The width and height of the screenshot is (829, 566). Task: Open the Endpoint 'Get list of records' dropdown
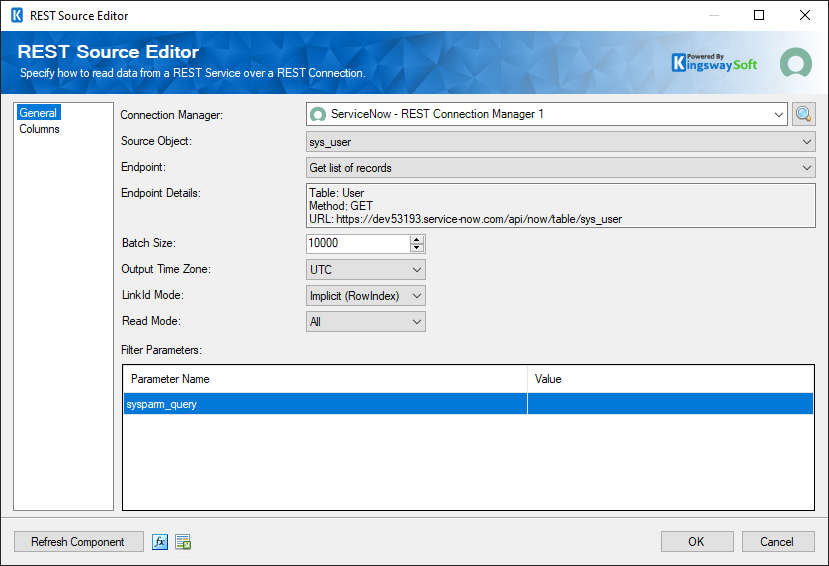point(560,168)
